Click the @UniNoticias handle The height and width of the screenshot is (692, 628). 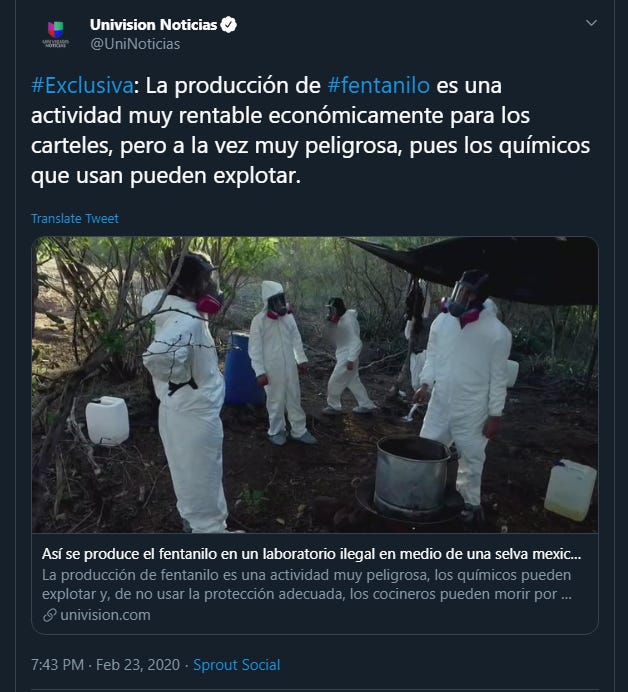pos(135,44)
